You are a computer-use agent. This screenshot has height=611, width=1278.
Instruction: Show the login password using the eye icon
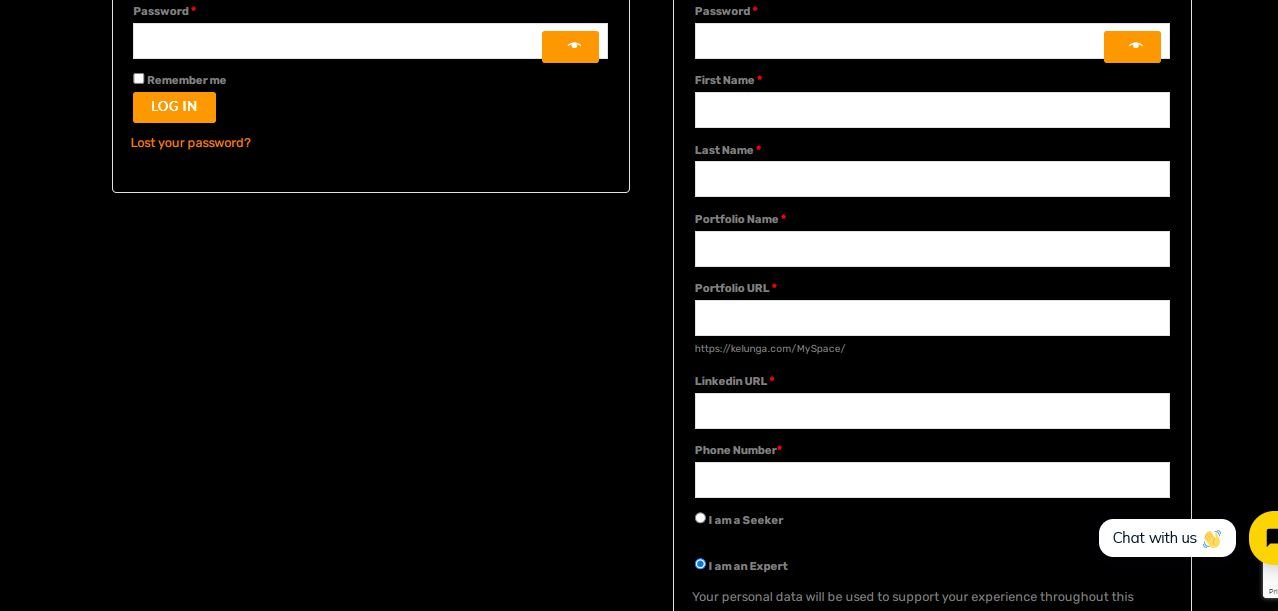pyautogui.click(x=570, y=47)
